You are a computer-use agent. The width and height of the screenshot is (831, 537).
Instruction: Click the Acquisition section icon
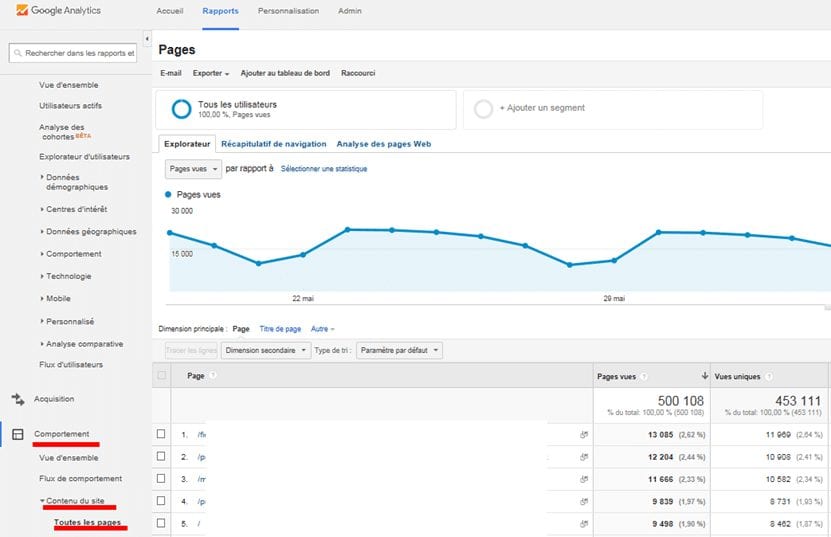pos(18,399)
